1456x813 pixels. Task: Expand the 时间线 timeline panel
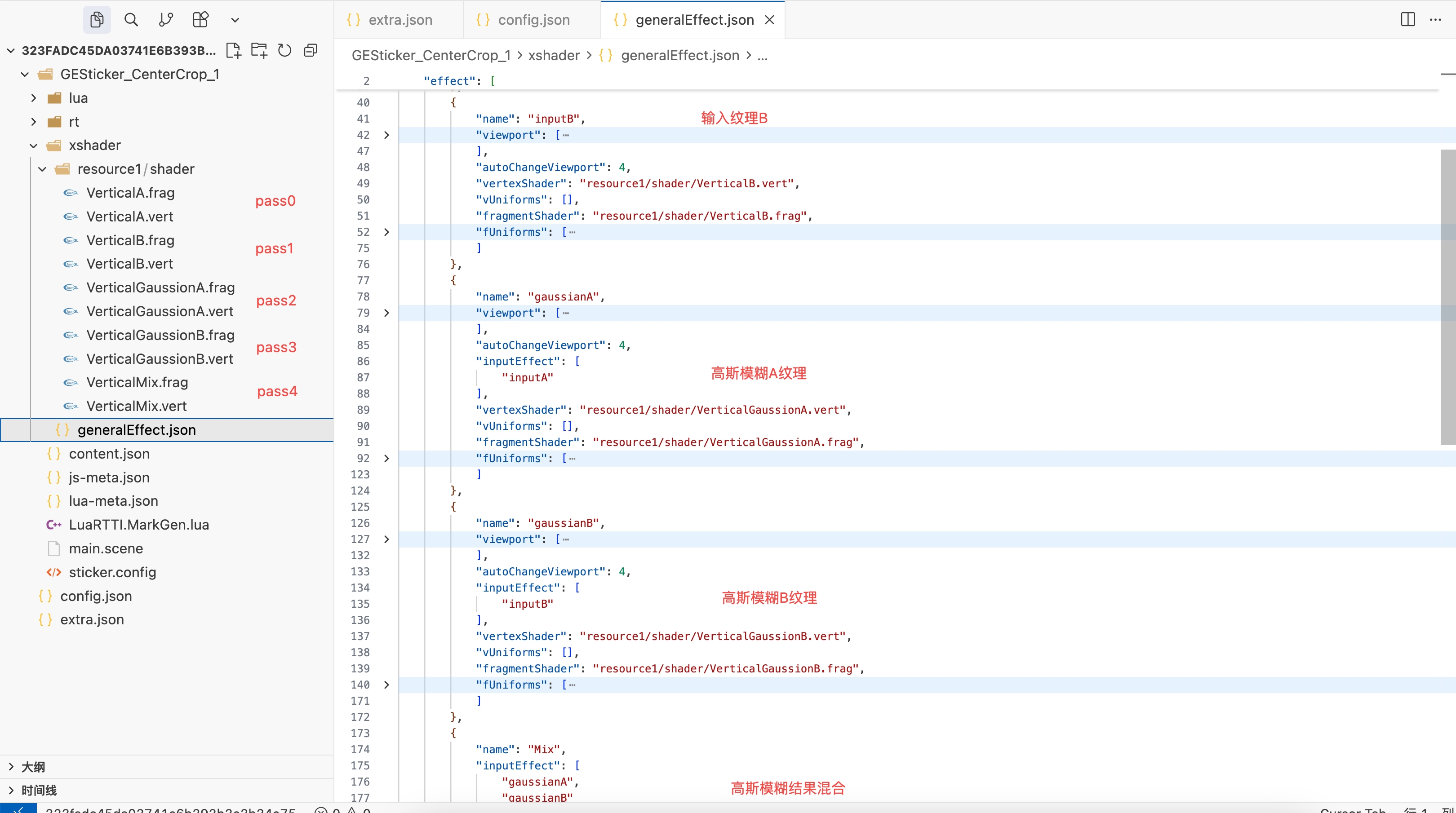[x=167, y=790]
